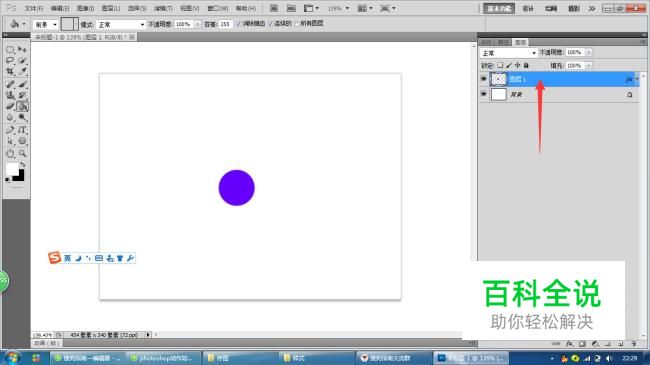This screenshot has width=650, height=365.
Task: Select the Path Selection tool
Action: [10, 141]
